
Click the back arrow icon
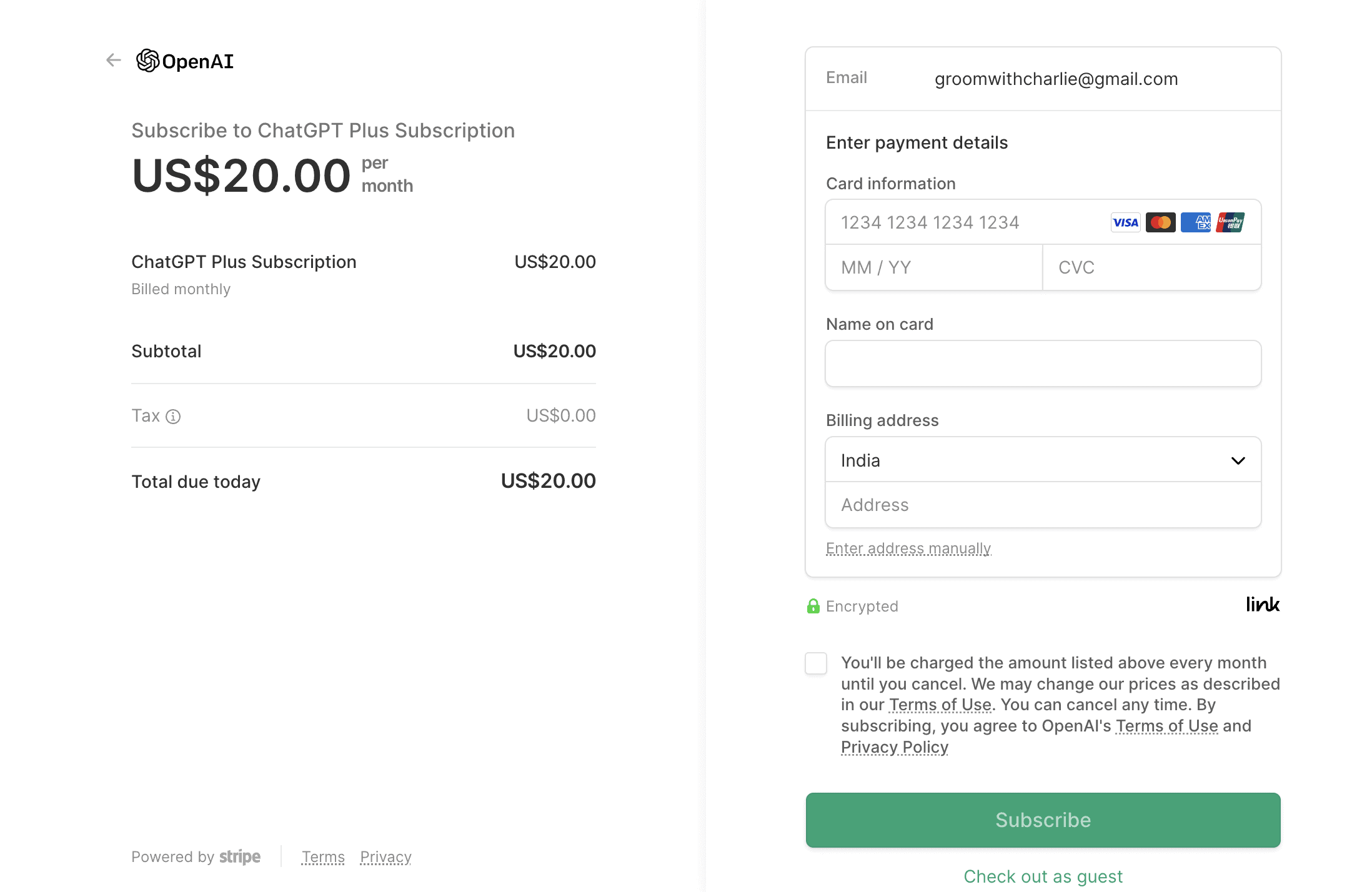113,61
